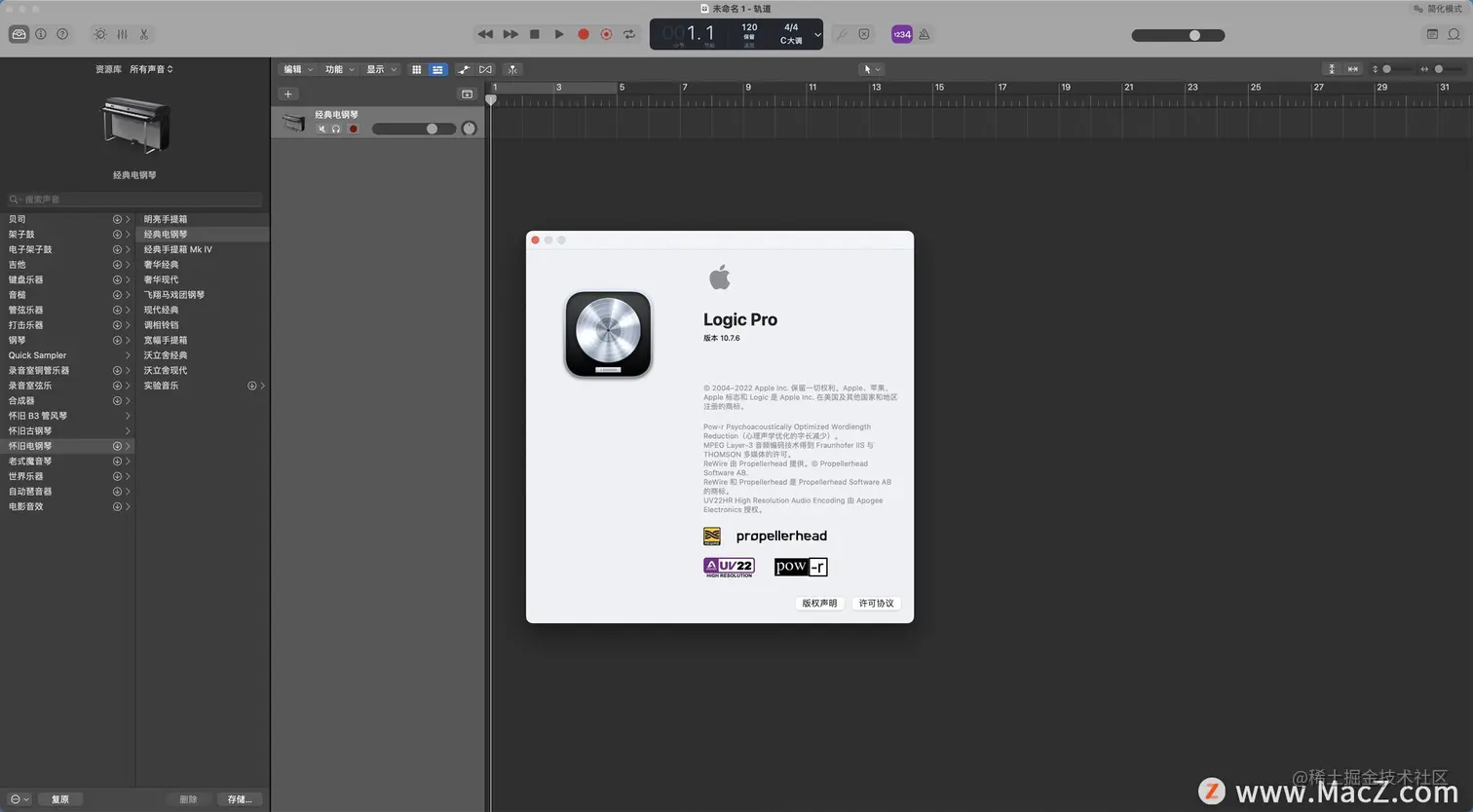Click the solo clear X shield button

pos(864,34)
